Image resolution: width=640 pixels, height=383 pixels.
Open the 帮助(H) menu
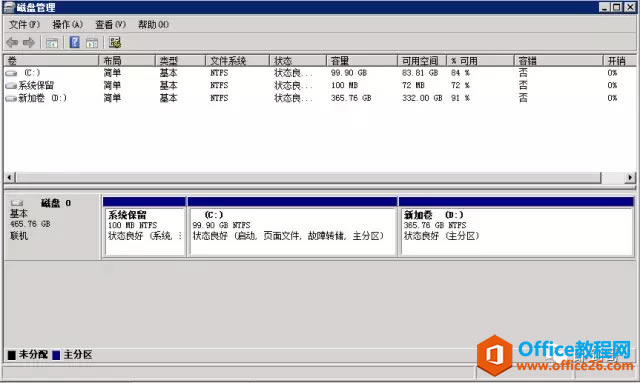point(153,24)
